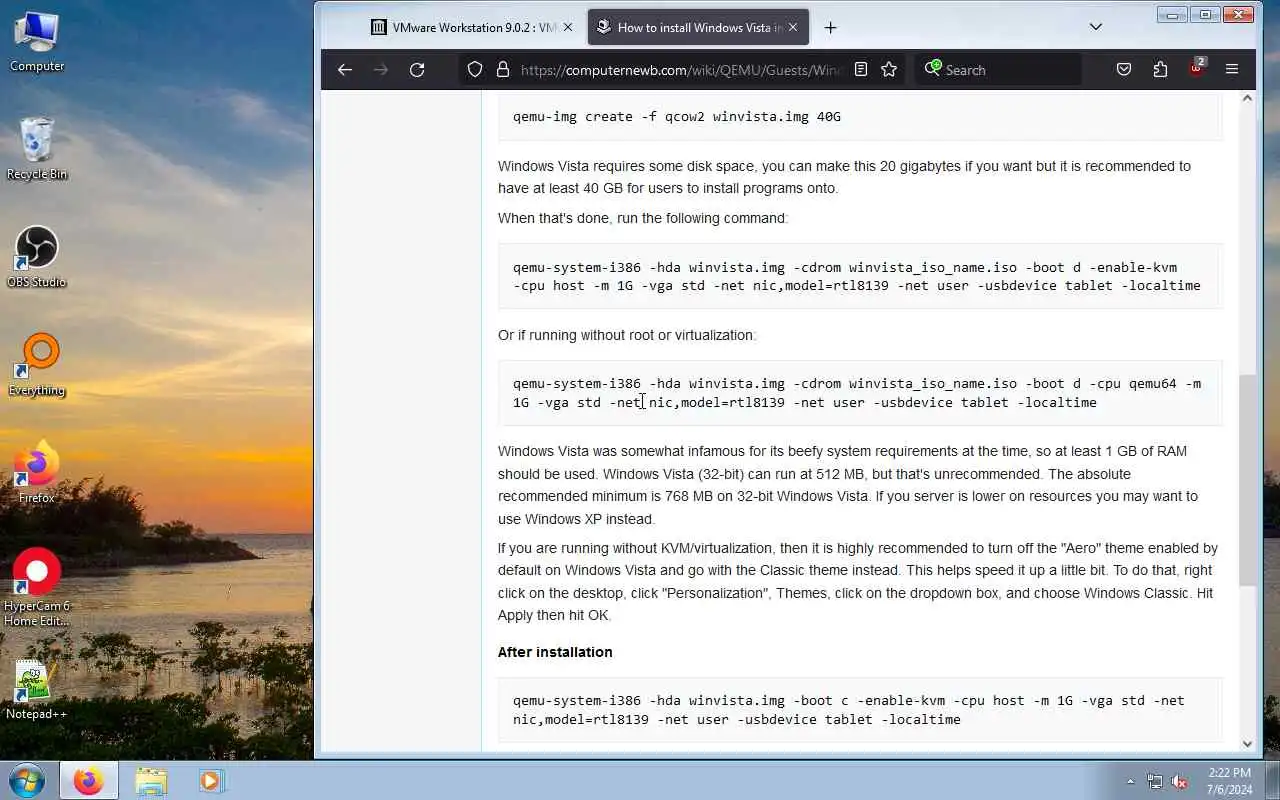
Task: Open the 2:22 PM clock in taskbar
Action: [1229, 781]
